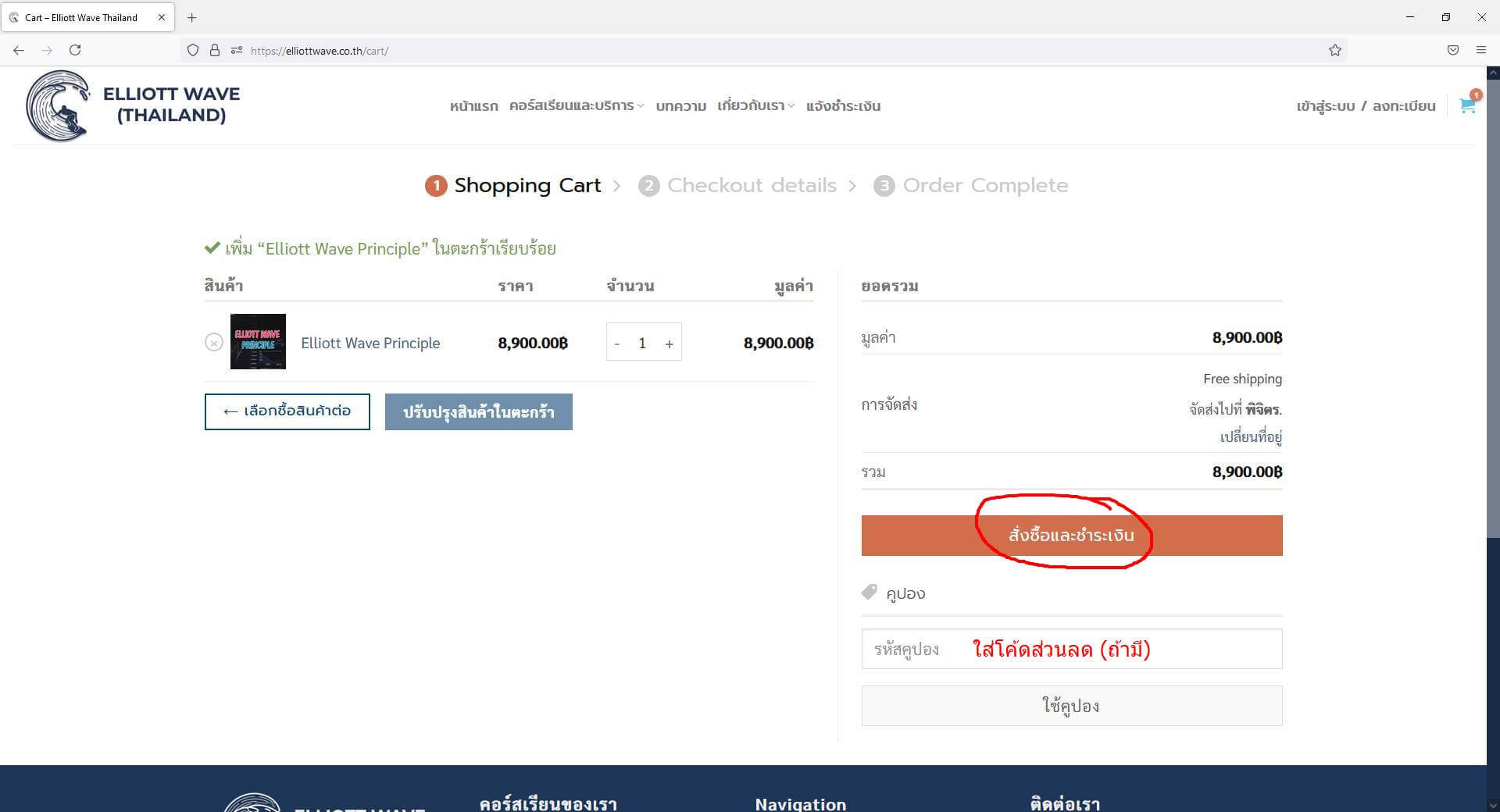Open the แจ้งชำระเงิน menu item
Screen dimensions: 1500x812
843,105
